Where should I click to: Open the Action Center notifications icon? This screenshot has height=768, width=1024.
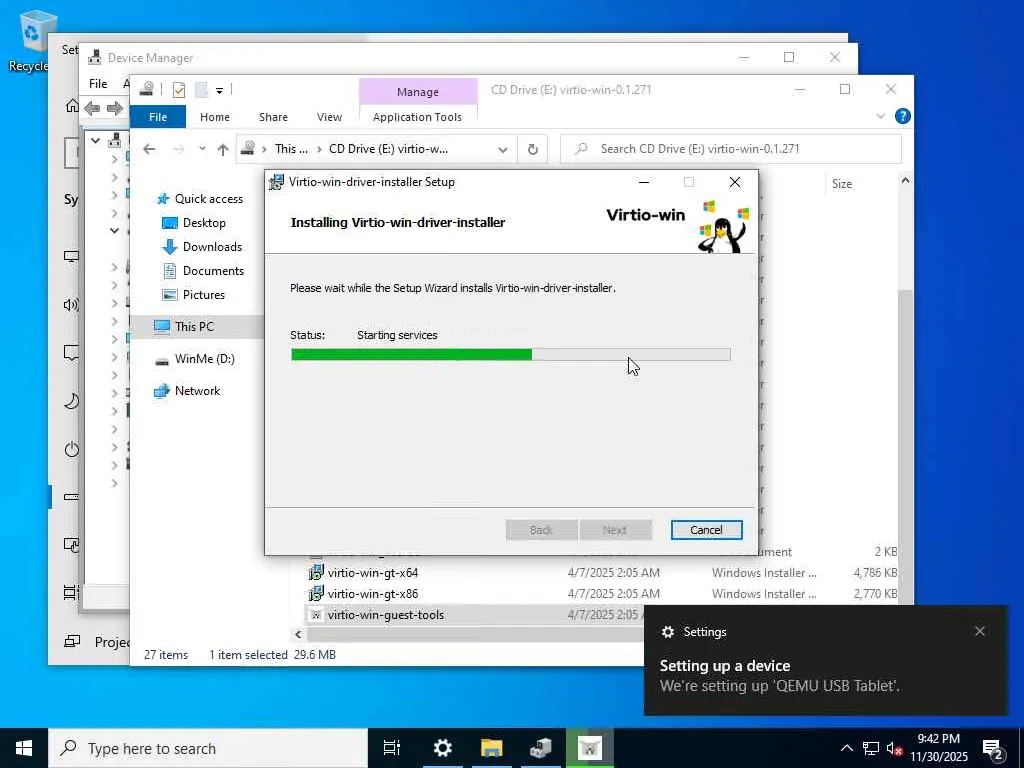click(x=993, y=749)
